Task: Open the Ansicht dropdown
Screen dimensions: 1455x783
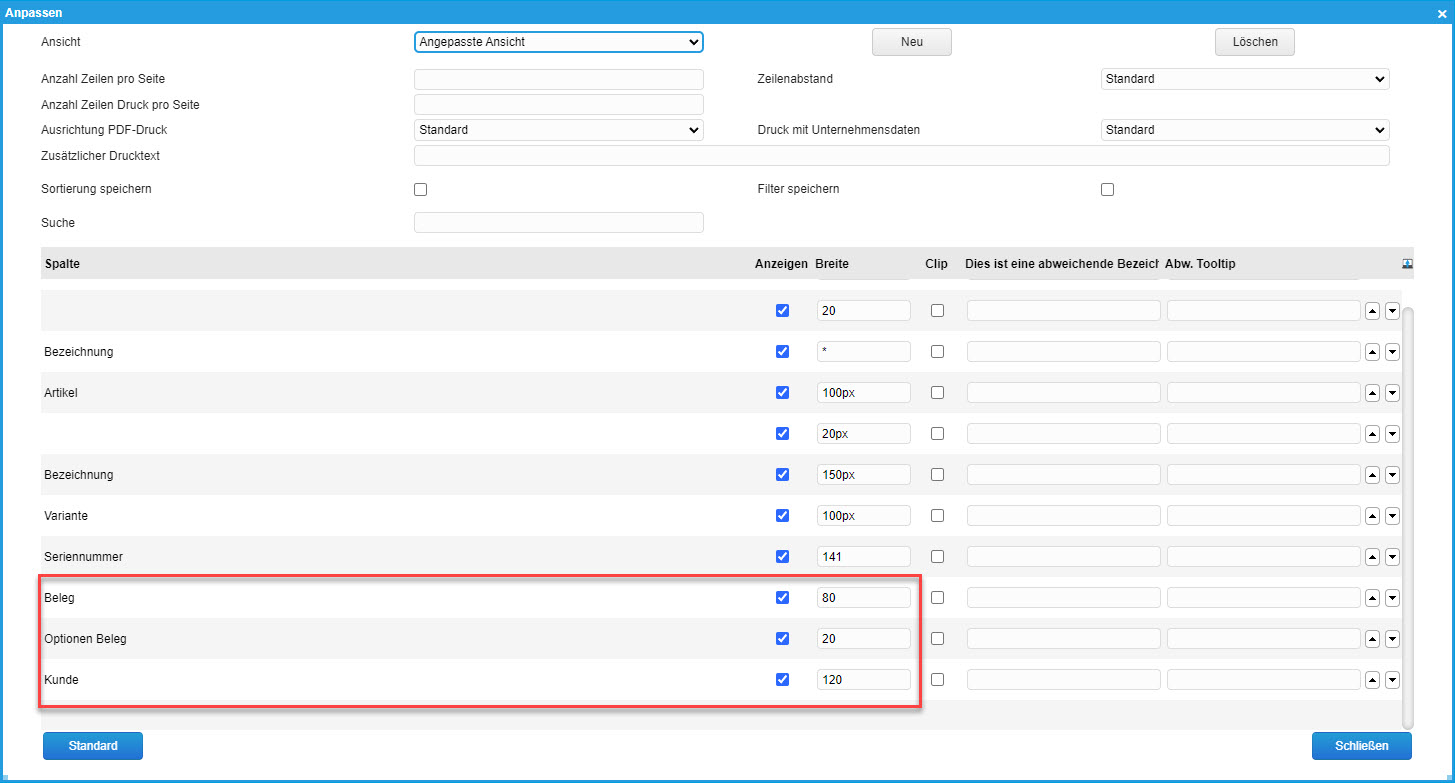Action: point(558,42)
